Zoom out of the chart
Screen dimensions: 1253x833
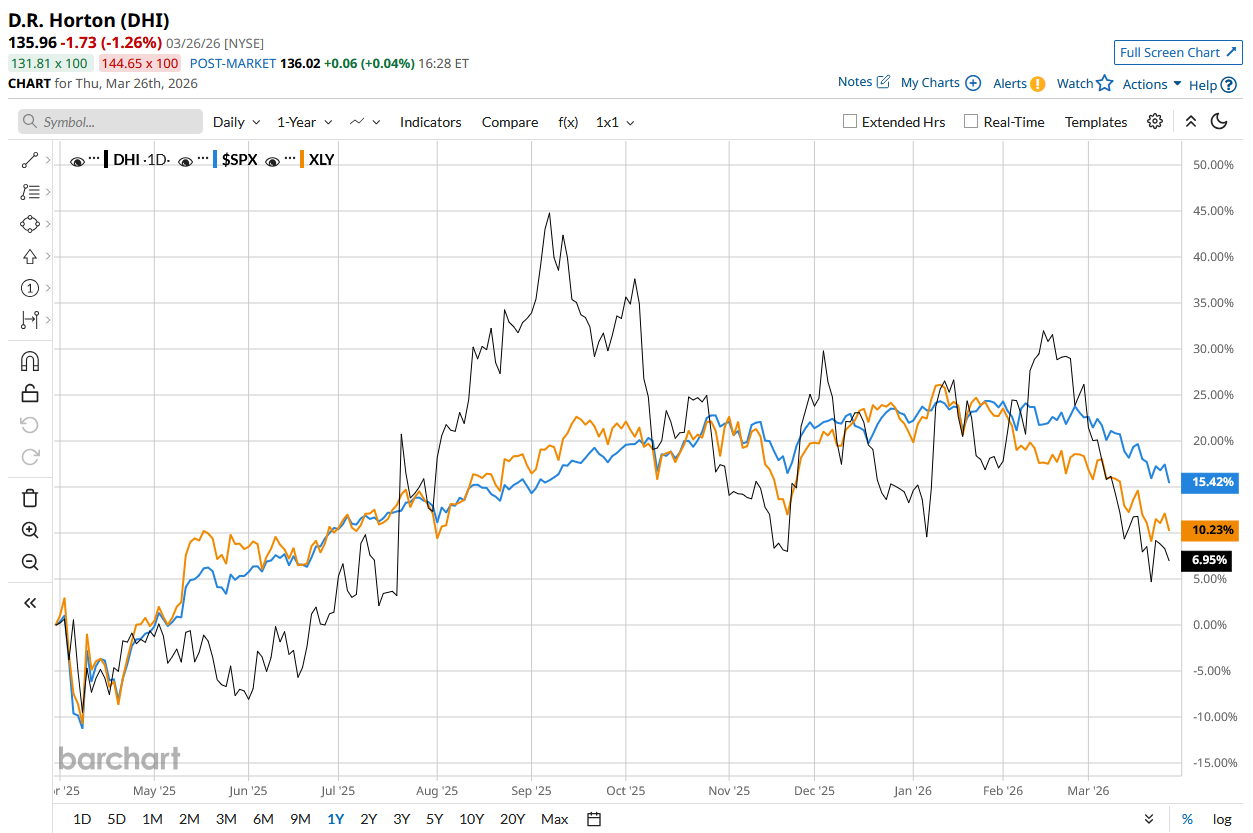[x=30, y=562]
